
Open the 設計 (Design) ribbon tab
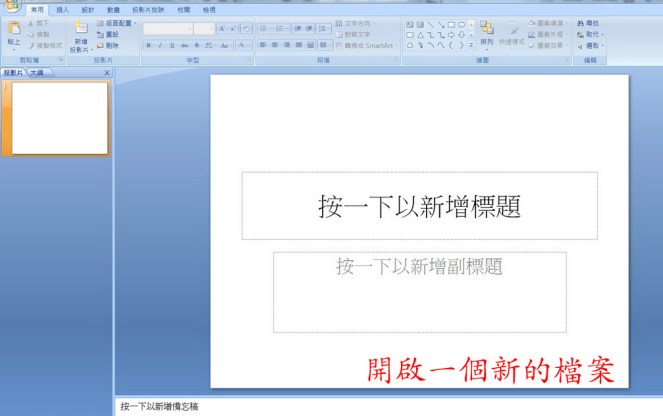(x=88, y=9)
